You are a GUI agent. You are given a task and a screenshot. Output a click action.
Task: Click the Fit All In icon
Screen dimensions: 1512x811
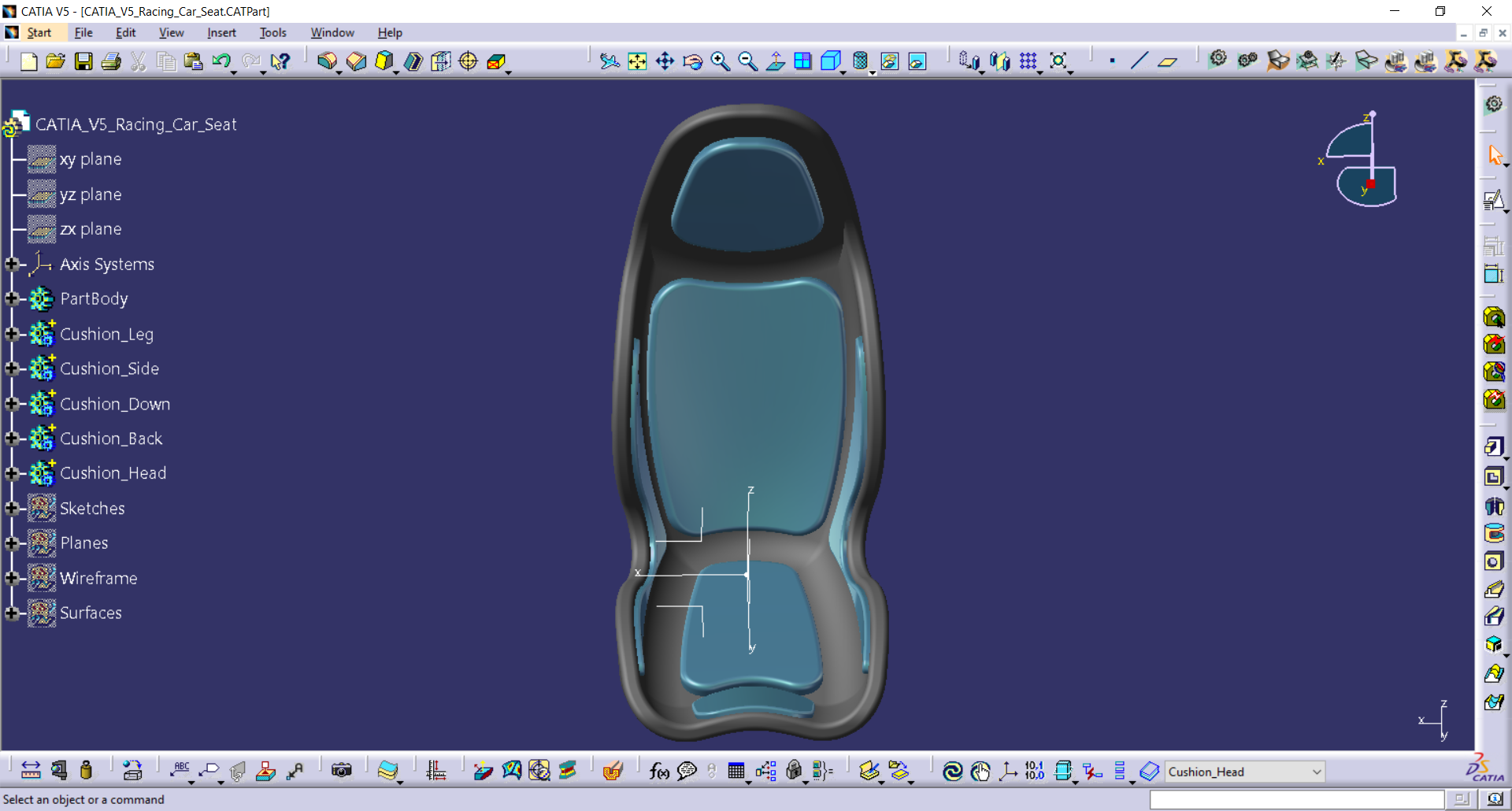[637, 61]
